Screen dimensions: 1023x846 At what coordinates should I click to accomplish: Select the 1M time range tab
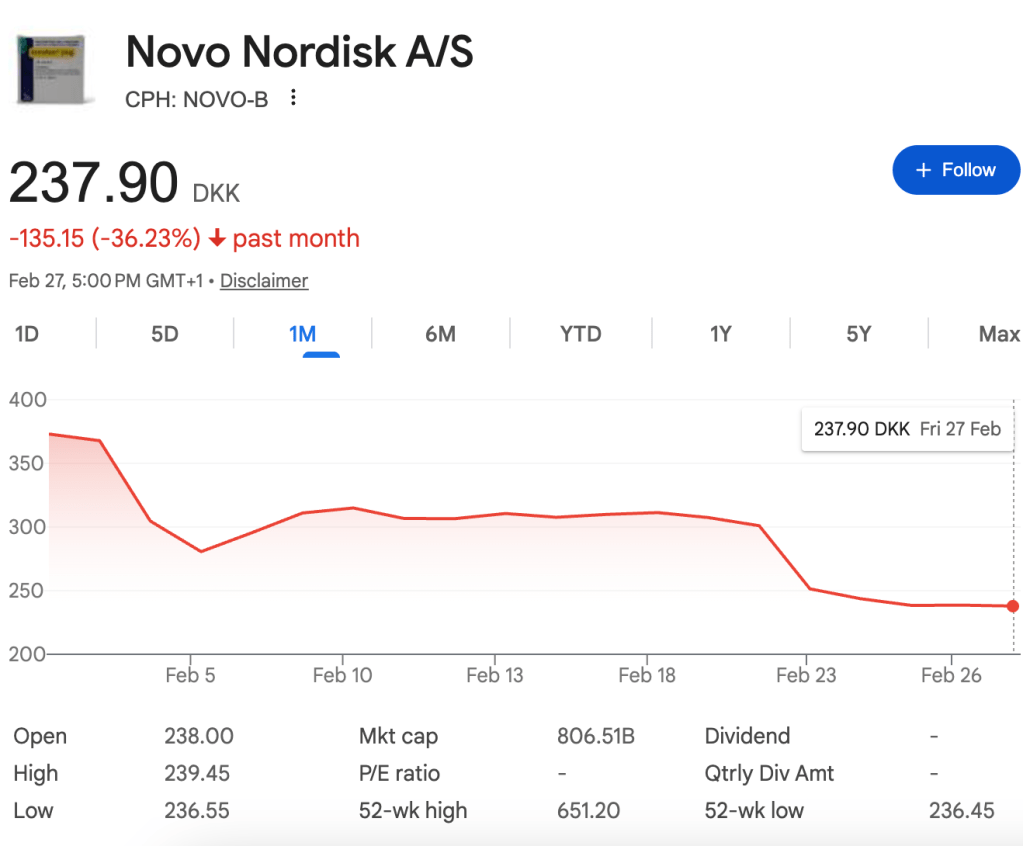(302, 334)
